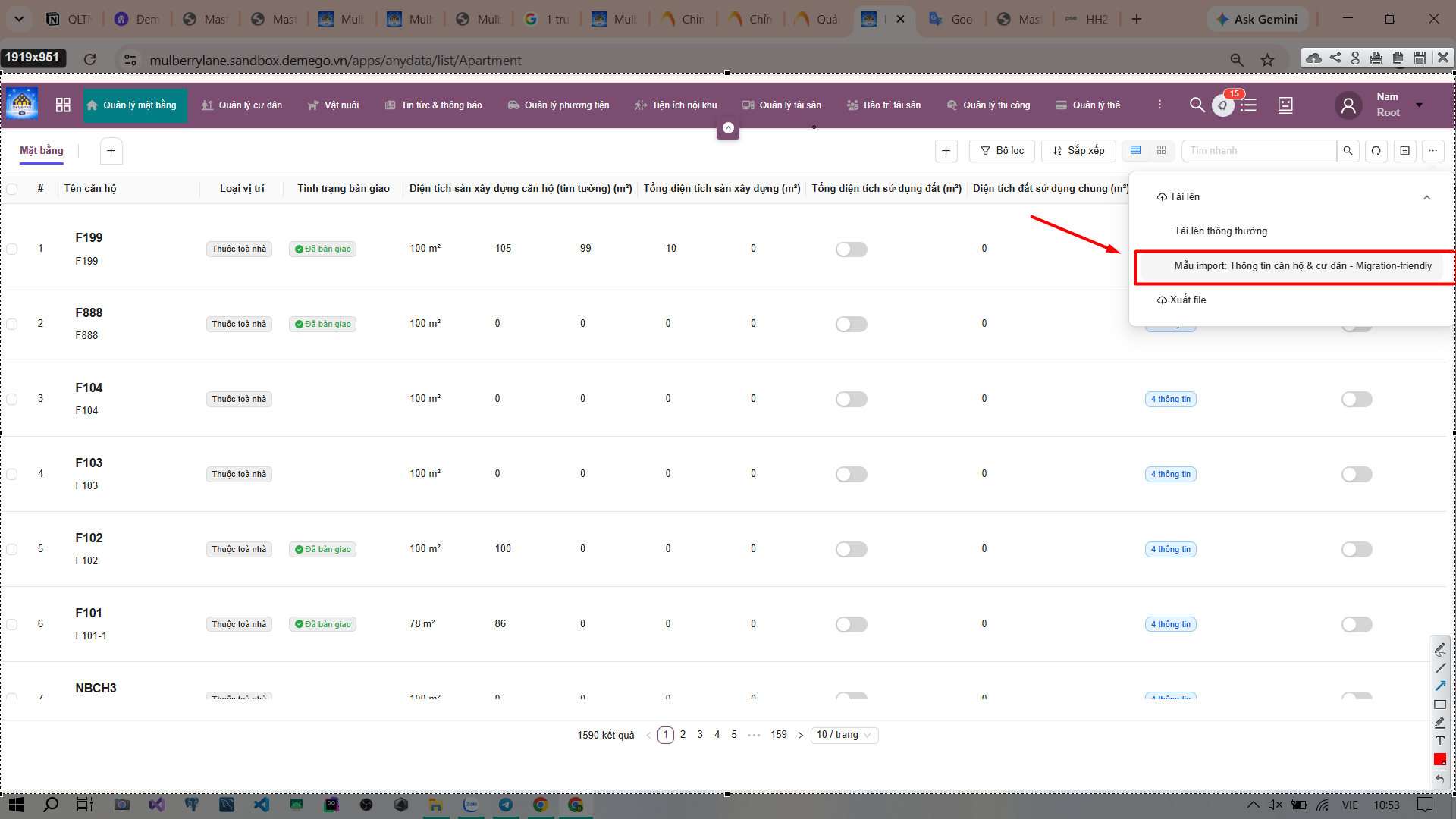Open the three-dots more options button
The width and height of the screenshot is (1456, 819).
click(x=1432, y=150)
